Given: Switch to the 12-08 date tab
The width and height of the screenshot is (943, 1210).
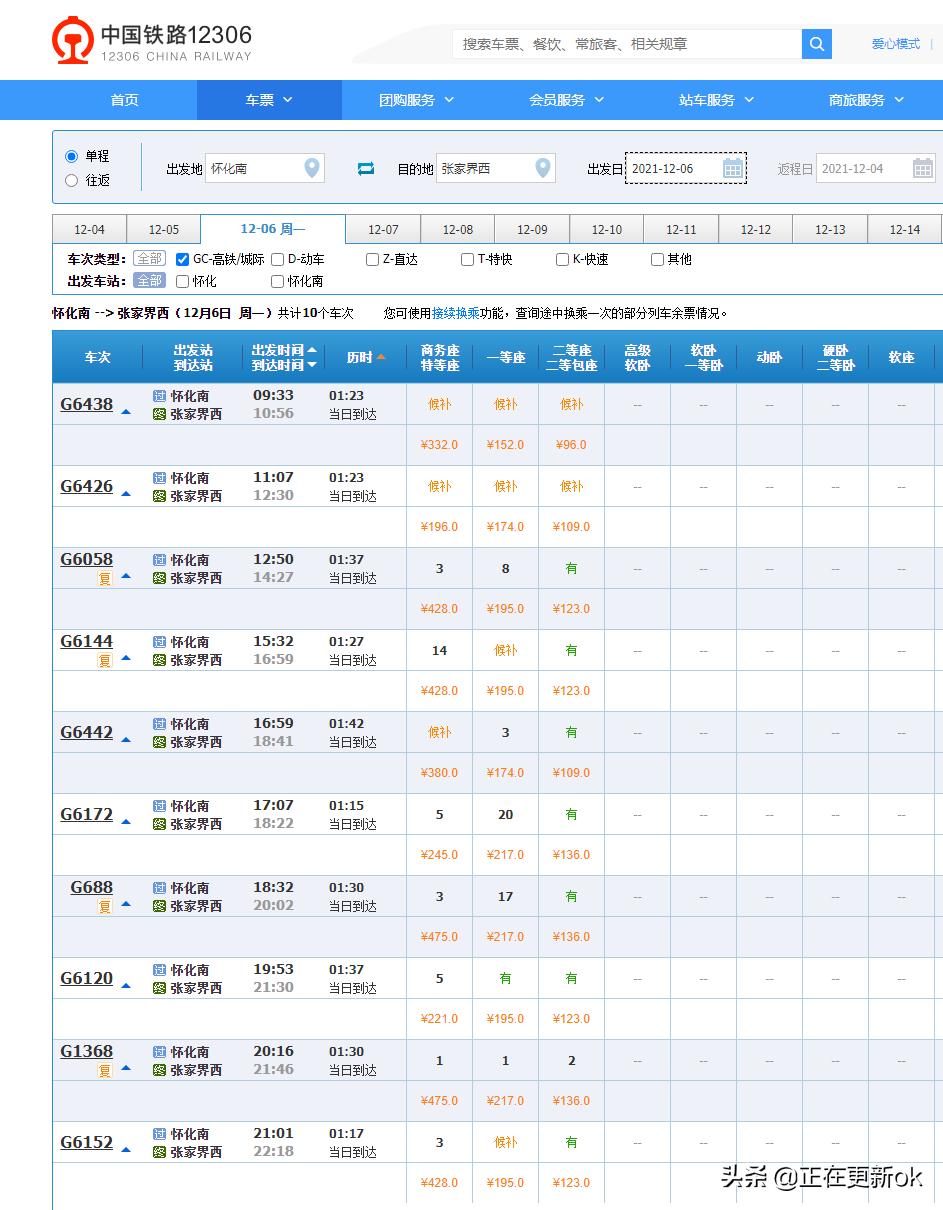Looking at the screenshot, I should coord(457,229).
